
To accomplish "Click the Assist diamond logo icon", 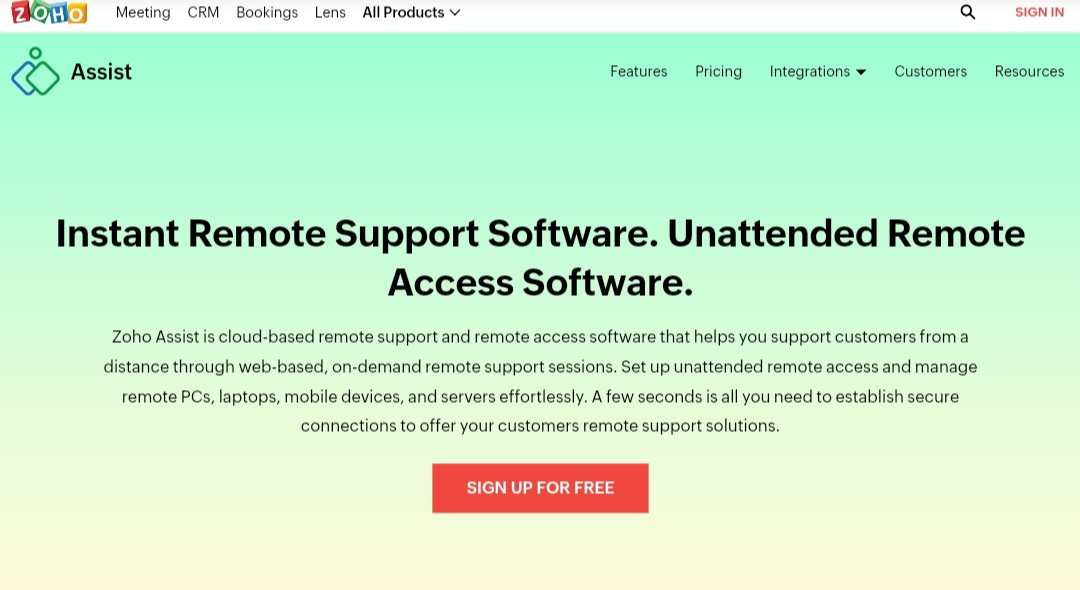I will 35,72.
